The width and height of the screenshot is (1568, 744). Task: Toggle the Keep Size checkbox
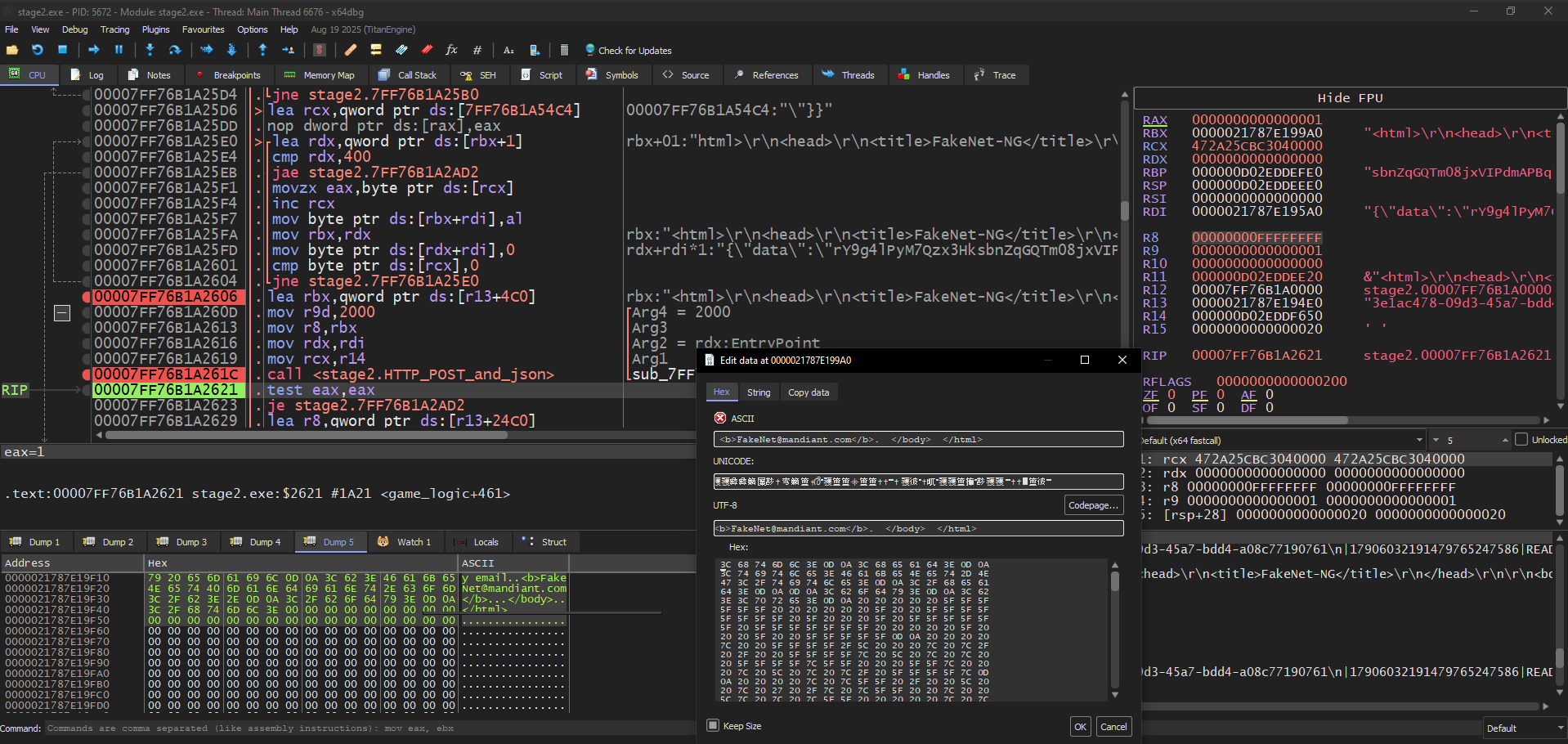pos(713,725)
